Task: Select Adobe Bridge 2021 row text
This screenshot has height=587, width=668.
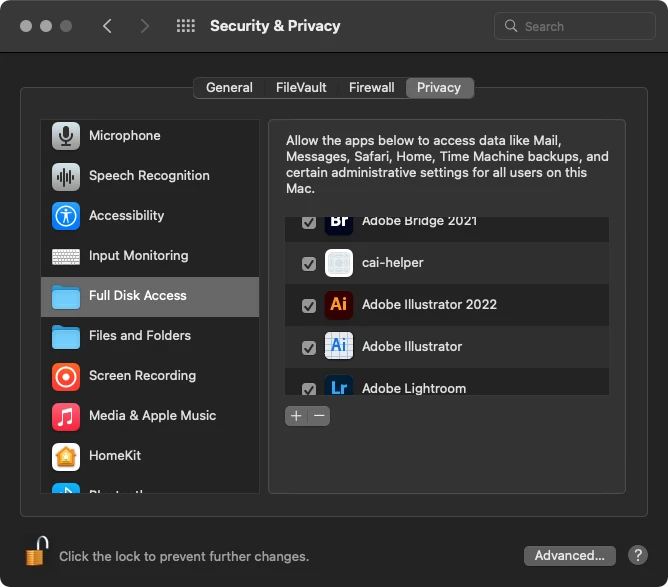Action: (x=420, y=222)
